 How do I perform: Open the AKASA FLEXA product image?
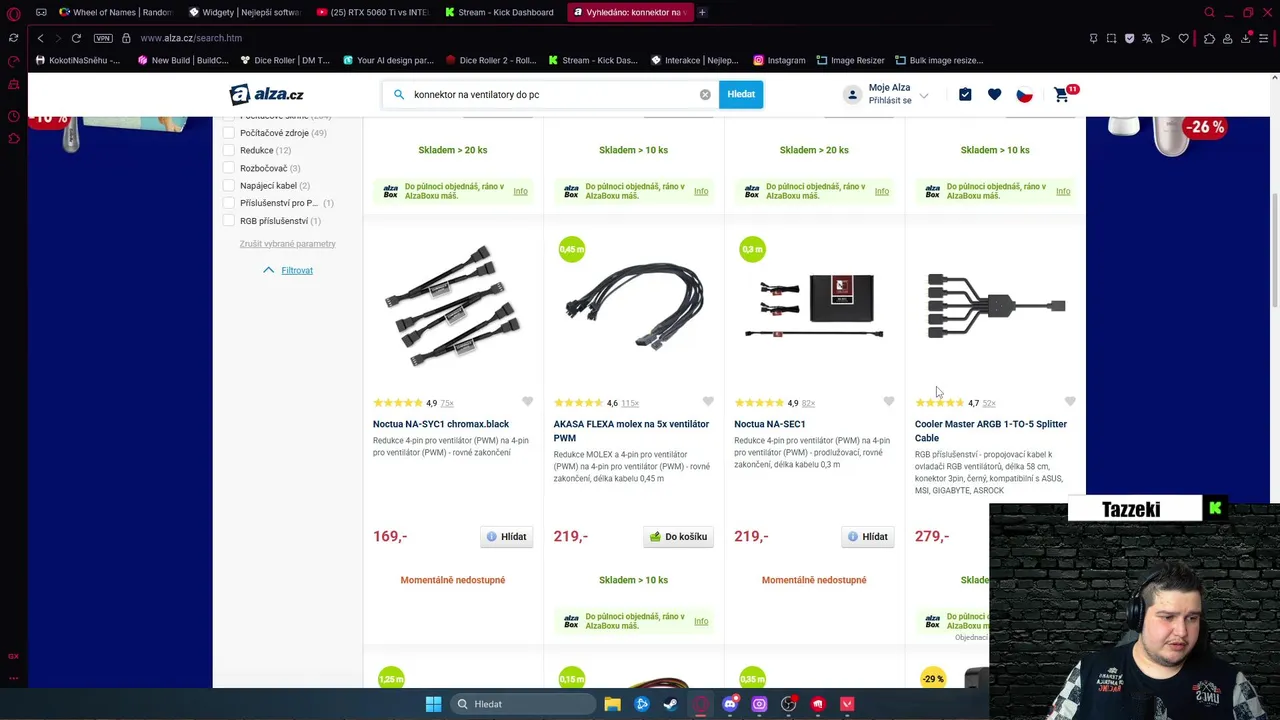(633, 306)
